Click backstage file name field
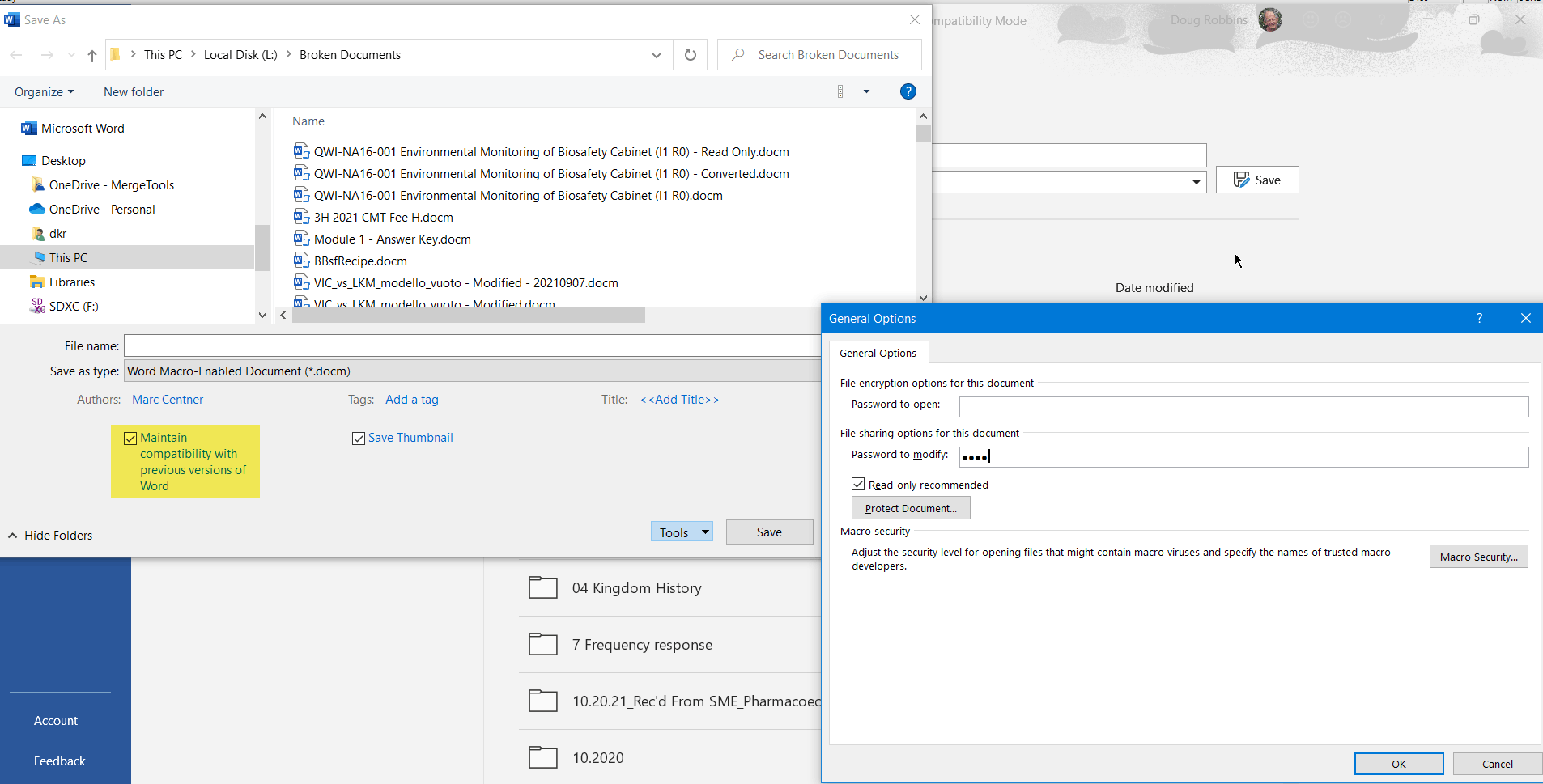 click(x=1069, y=155)
